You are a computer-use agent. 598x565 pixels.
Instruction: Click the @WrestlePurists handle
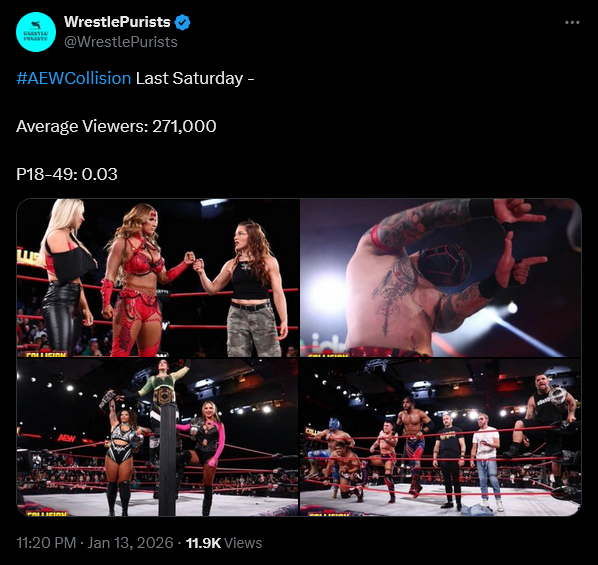click(x=121, y=42)
